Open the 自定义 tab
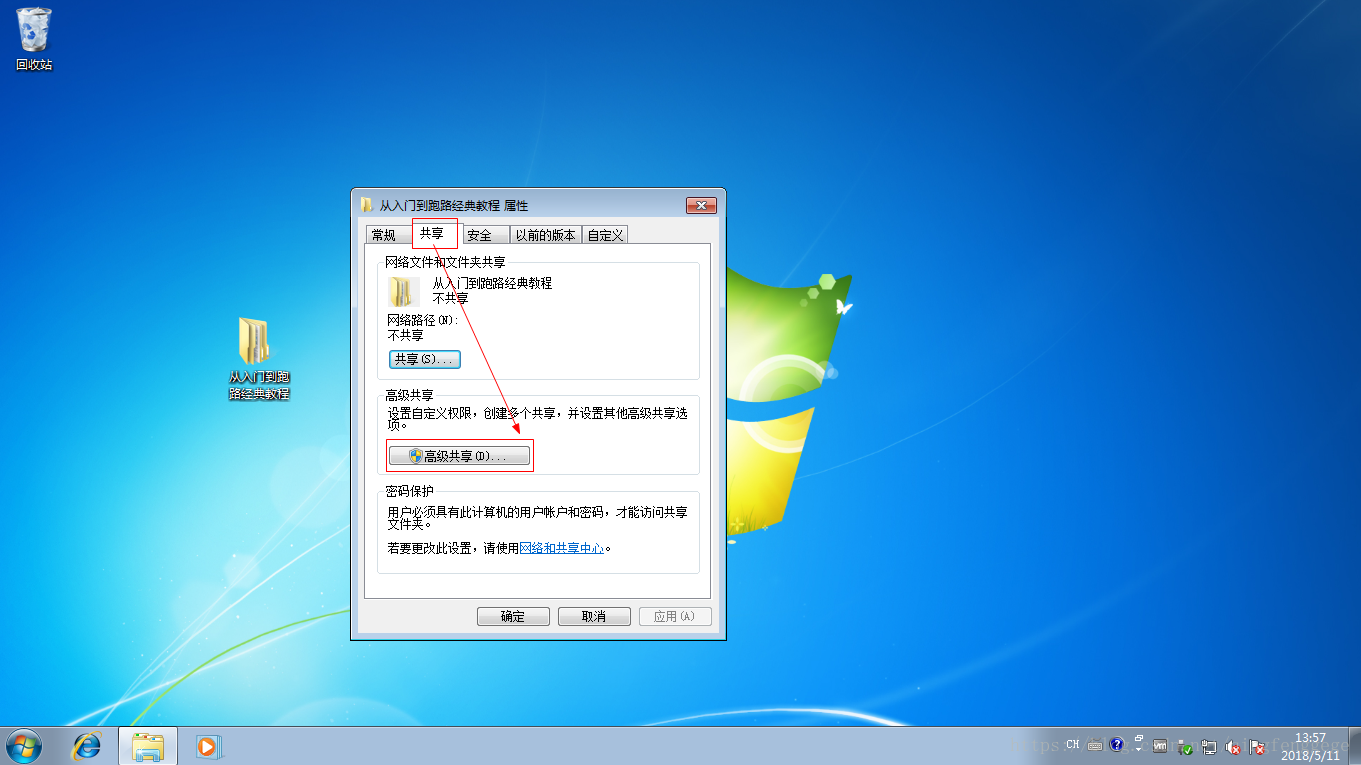1361x765 pixels. pos(605,235)
